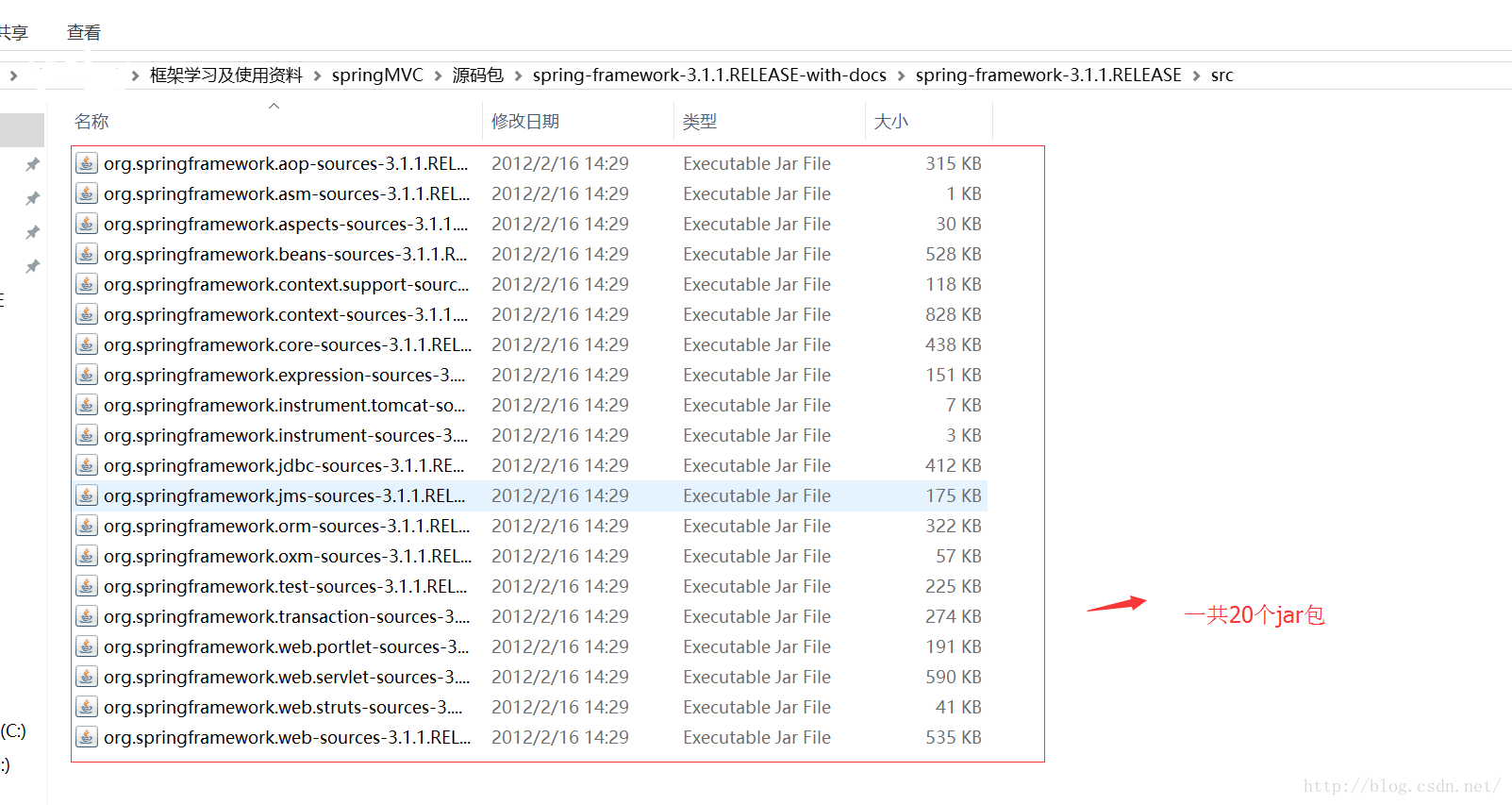Click the jar icon of aop-sources file
This screenshot has width=1512, height=805.
pyautogui.click(x=87, y=163)
